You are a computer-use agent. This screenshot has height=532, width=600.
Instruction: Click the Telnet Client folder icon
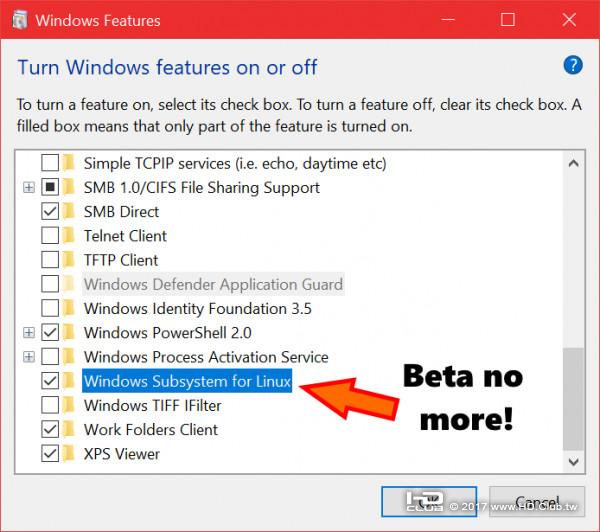[69, 235]
